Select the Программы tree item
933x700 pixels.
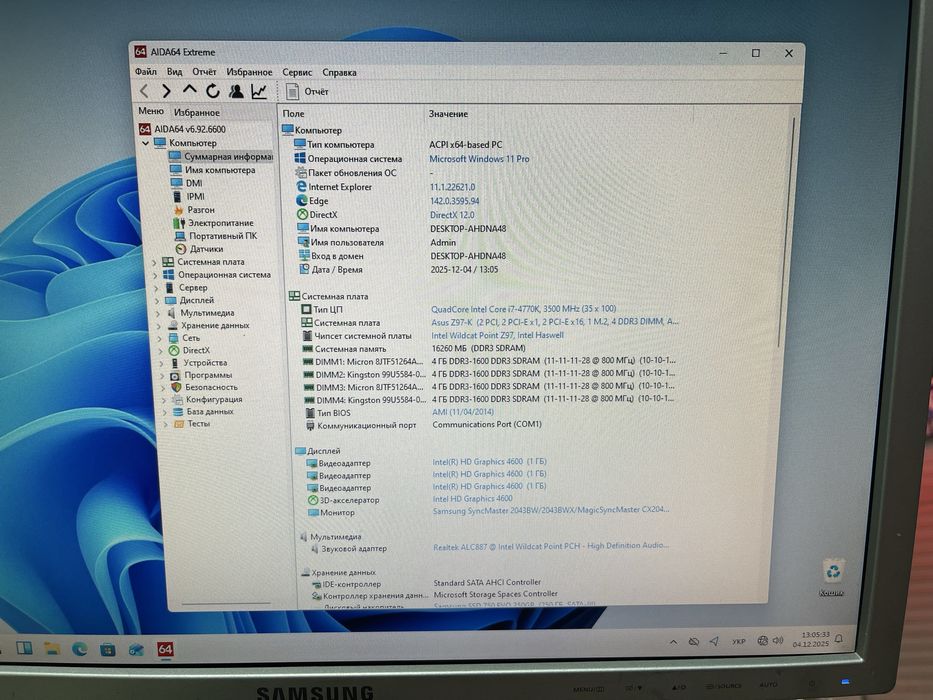click(x=208, y=375)
